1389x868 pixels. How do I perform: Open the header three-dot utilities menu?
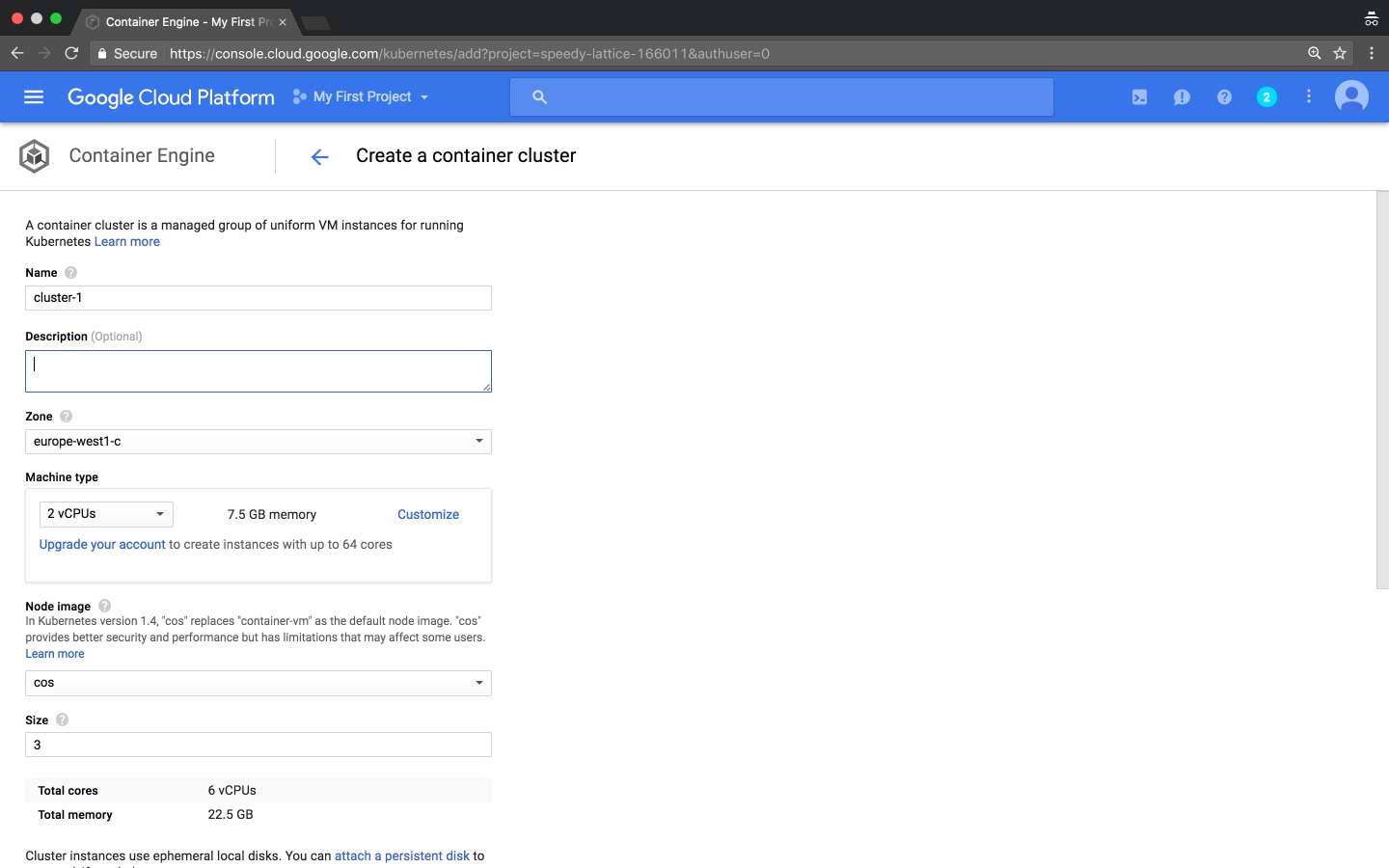point(1309,96)
